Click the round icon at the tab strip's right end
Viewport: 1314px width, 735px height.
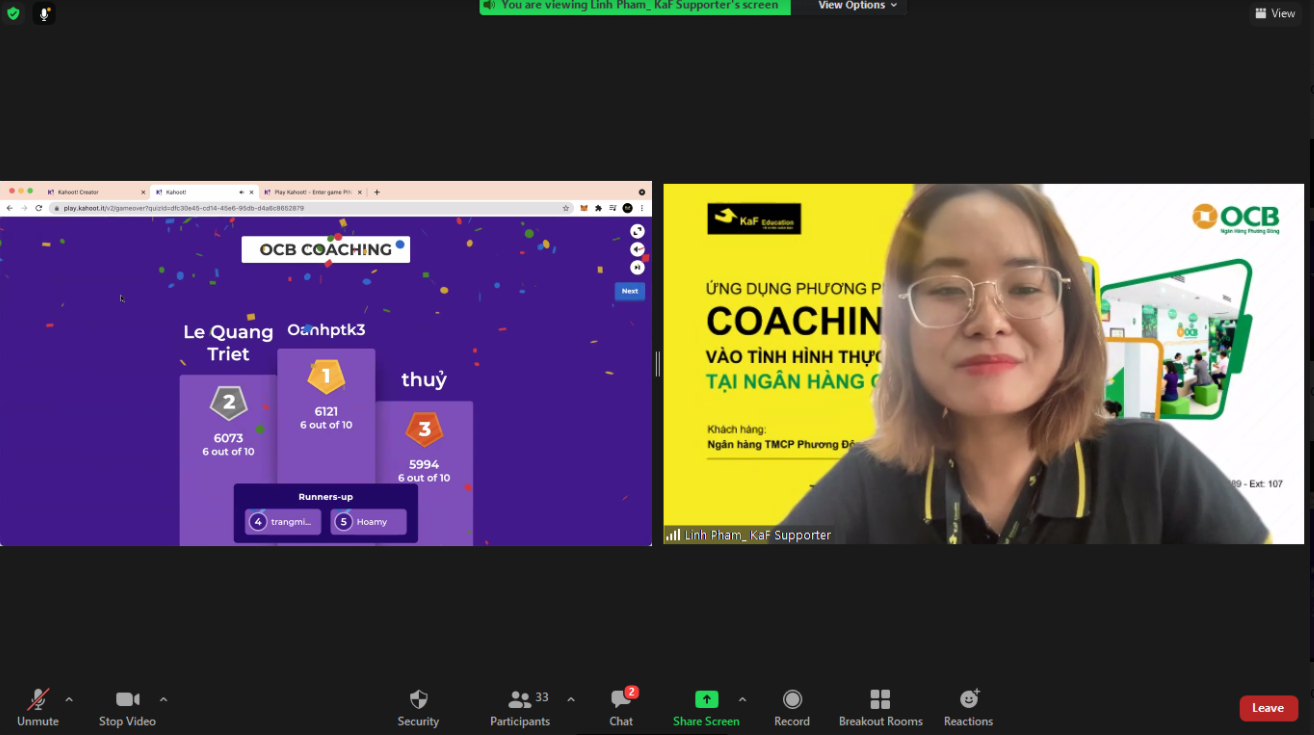pyautogui.click(x=642, y=192)
